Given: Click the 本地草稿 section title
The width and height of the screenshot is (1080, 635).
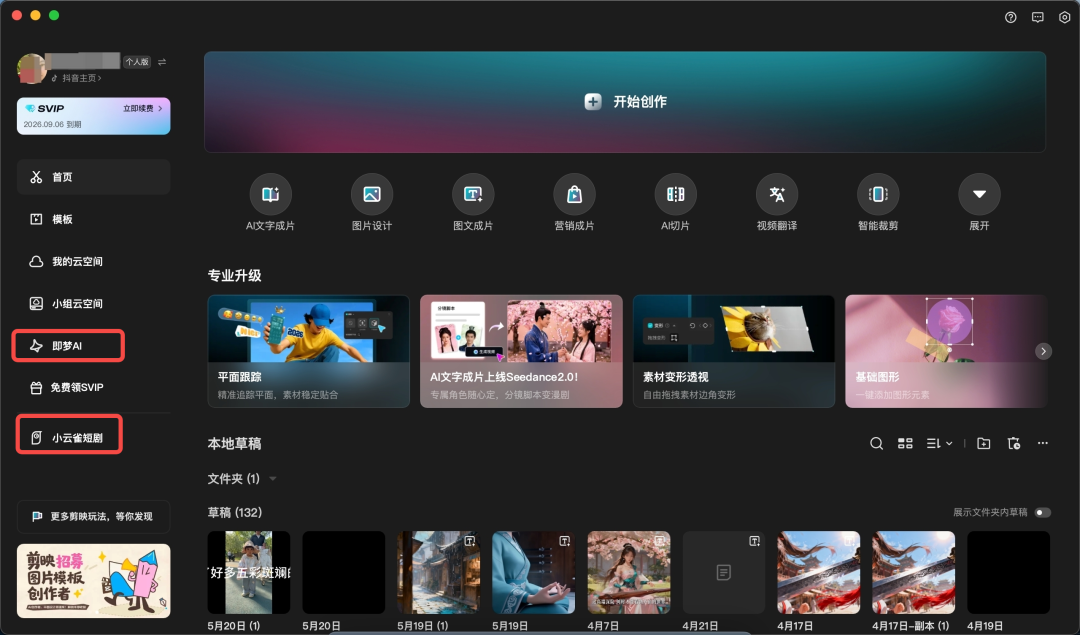Looking at the screenshot, I should (x=234, y=444).
